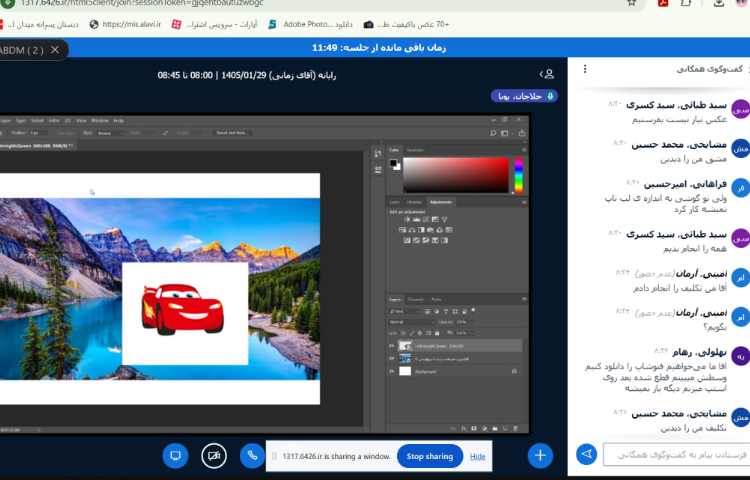Image resolution: width=750 pixels, height=480 pixels.
Task: Create a new layer from Layers panel
Action: [505, 428]
